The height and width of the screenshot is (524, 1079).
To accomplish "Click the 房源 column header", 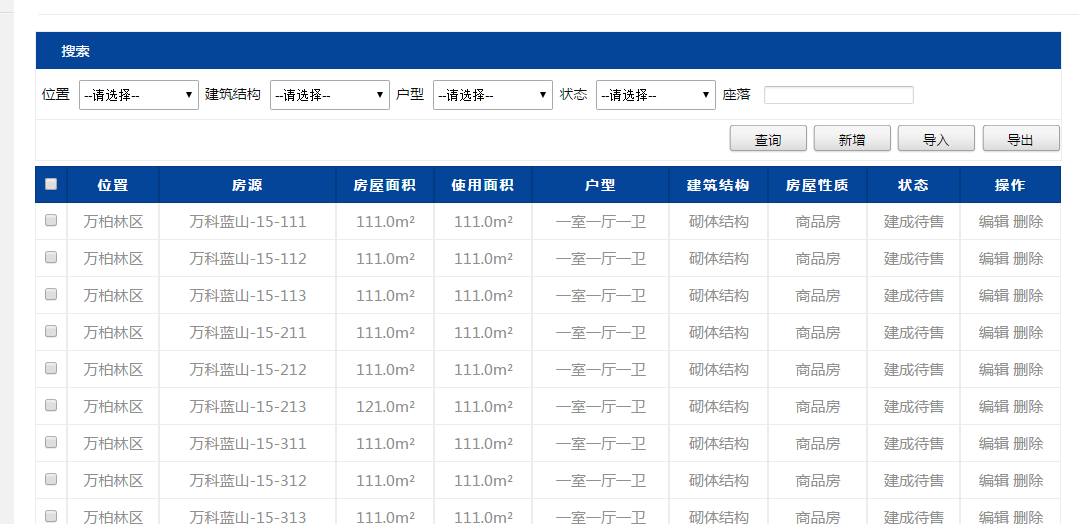I will 248,185.
